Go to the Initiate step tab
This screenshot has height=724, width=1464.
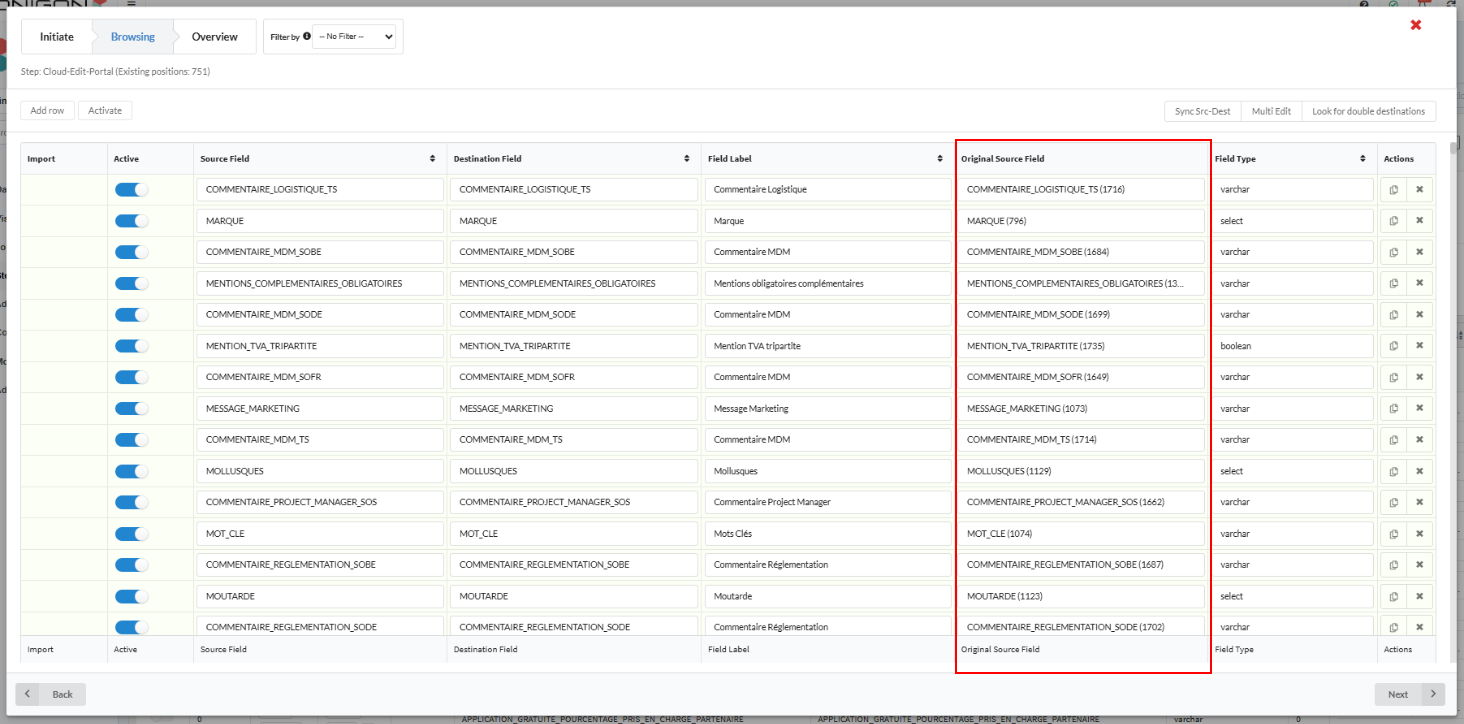click(57, 37)
